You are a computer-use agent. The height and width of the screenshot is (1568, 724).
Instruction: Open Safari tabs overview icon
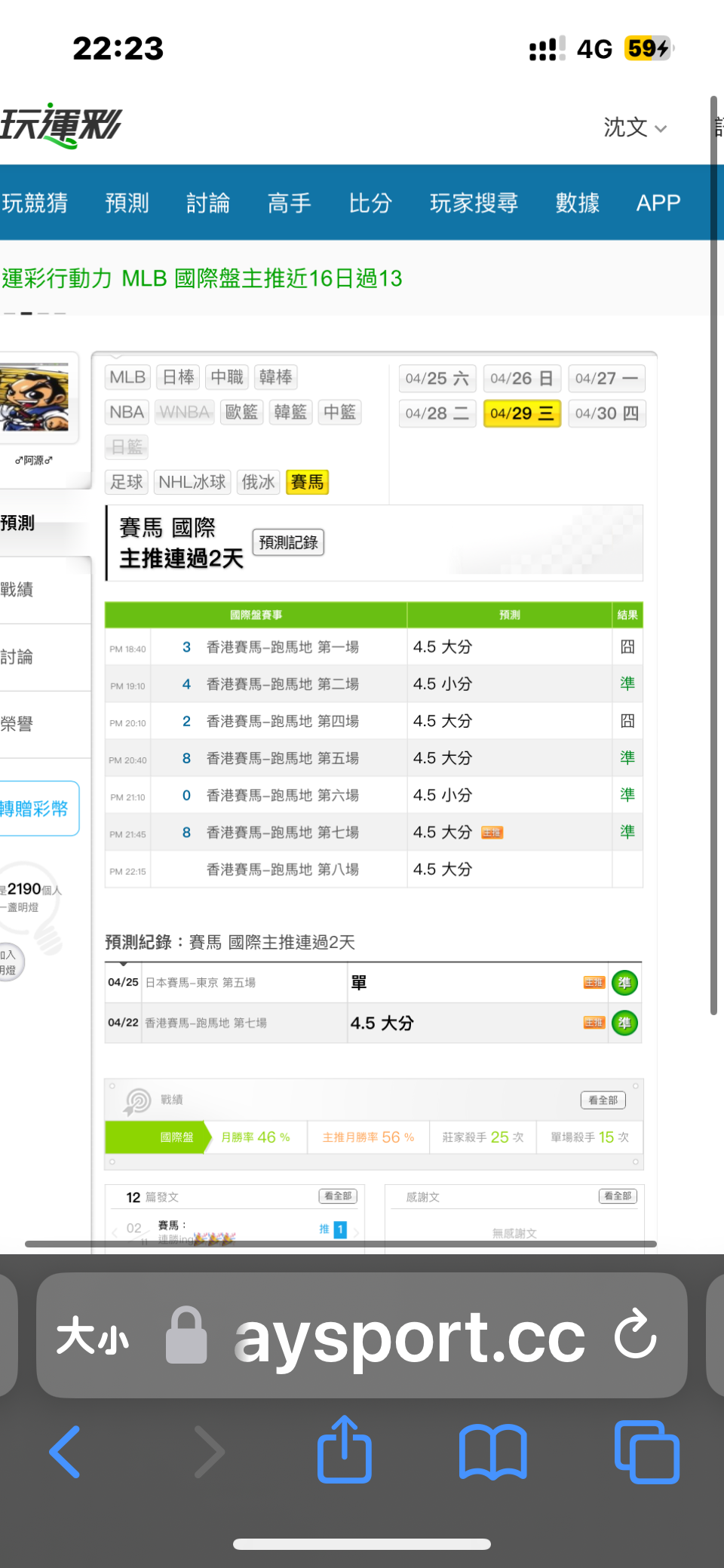click(x=646, y=1452)
